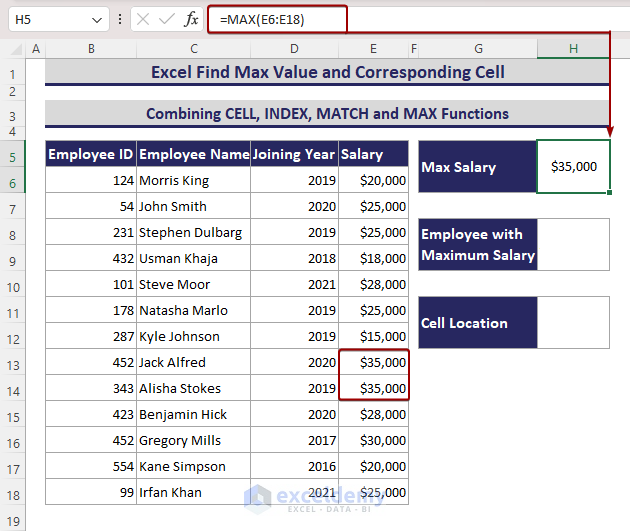Click the Cancel X icon in formula bar
Viewport: 630px width, 531px height.
pyautogui.click(x=144, y=19)
